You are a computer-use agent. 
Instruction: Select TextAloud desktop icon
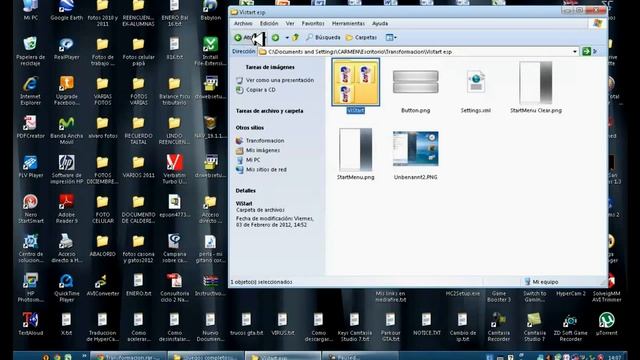pyautogui.click(x=31, y=324)
